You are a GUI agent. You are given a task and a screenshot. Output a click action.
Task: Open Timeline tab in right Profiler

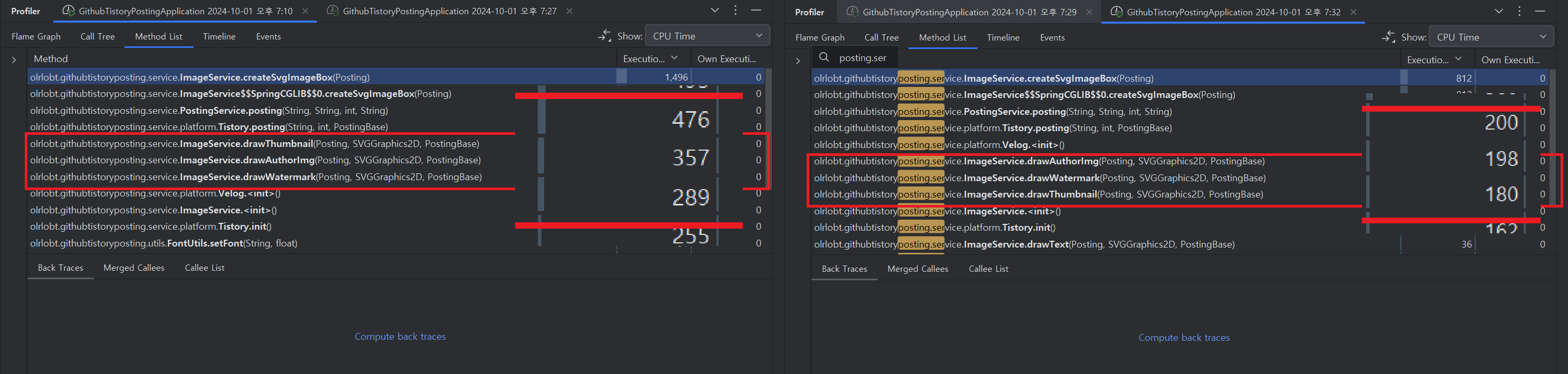click(1003, 38)
